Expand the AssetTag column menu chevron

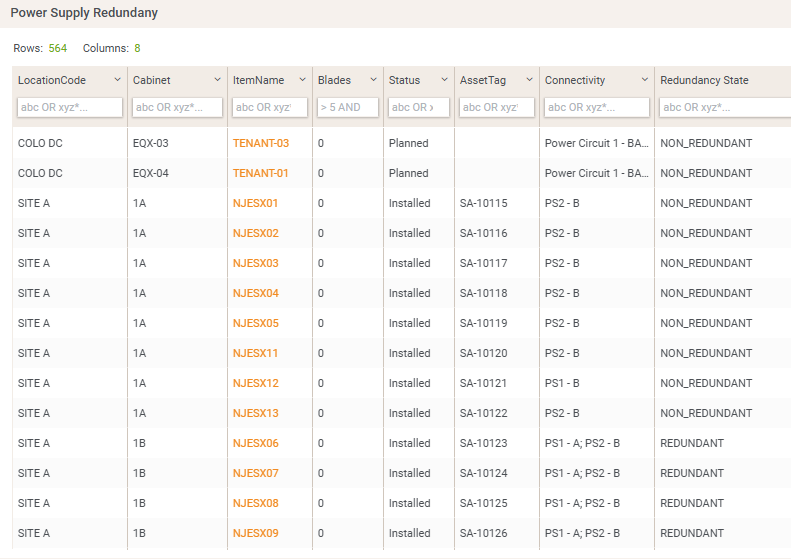[529, 80]
